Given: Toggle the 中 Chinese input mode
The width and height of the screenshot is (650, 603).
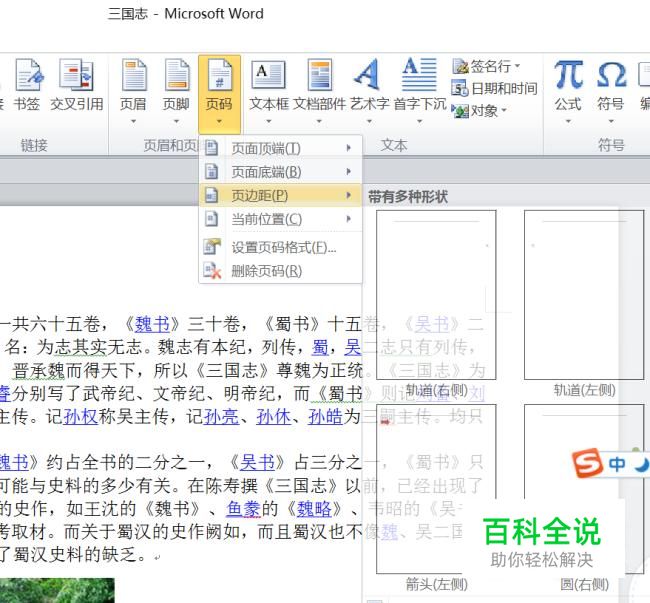Looking at the screenshot, I should 618,464.
